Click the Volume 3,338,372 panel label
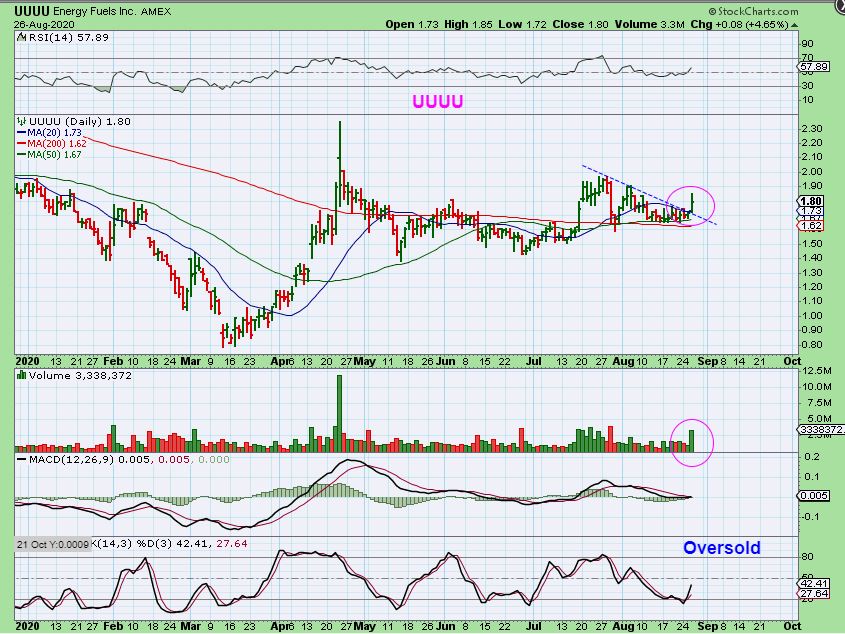 tap(80, 375)
